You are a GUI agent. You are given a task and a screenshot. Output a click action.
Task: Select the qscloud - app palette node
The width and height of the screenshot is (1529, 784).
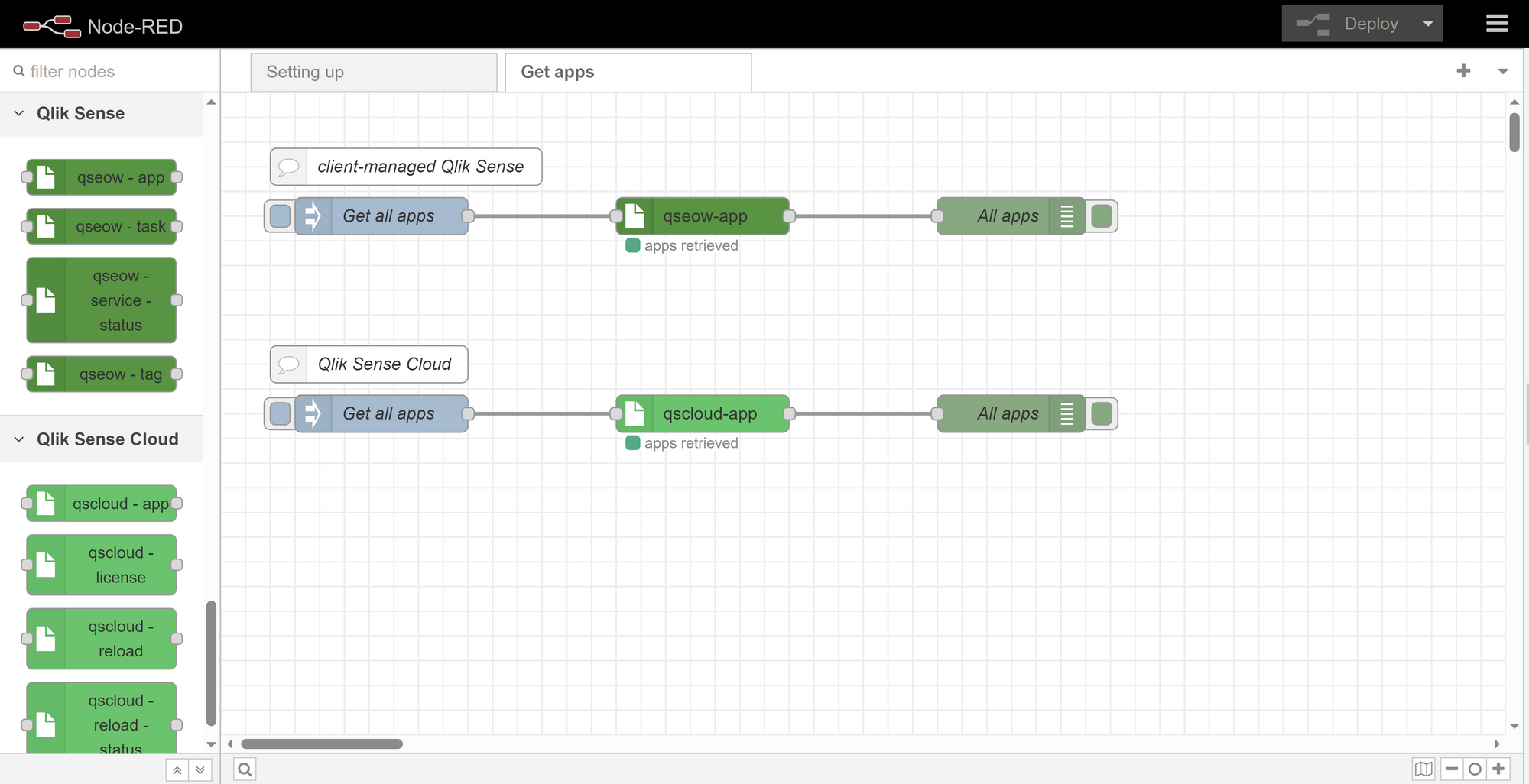(101, 504)
